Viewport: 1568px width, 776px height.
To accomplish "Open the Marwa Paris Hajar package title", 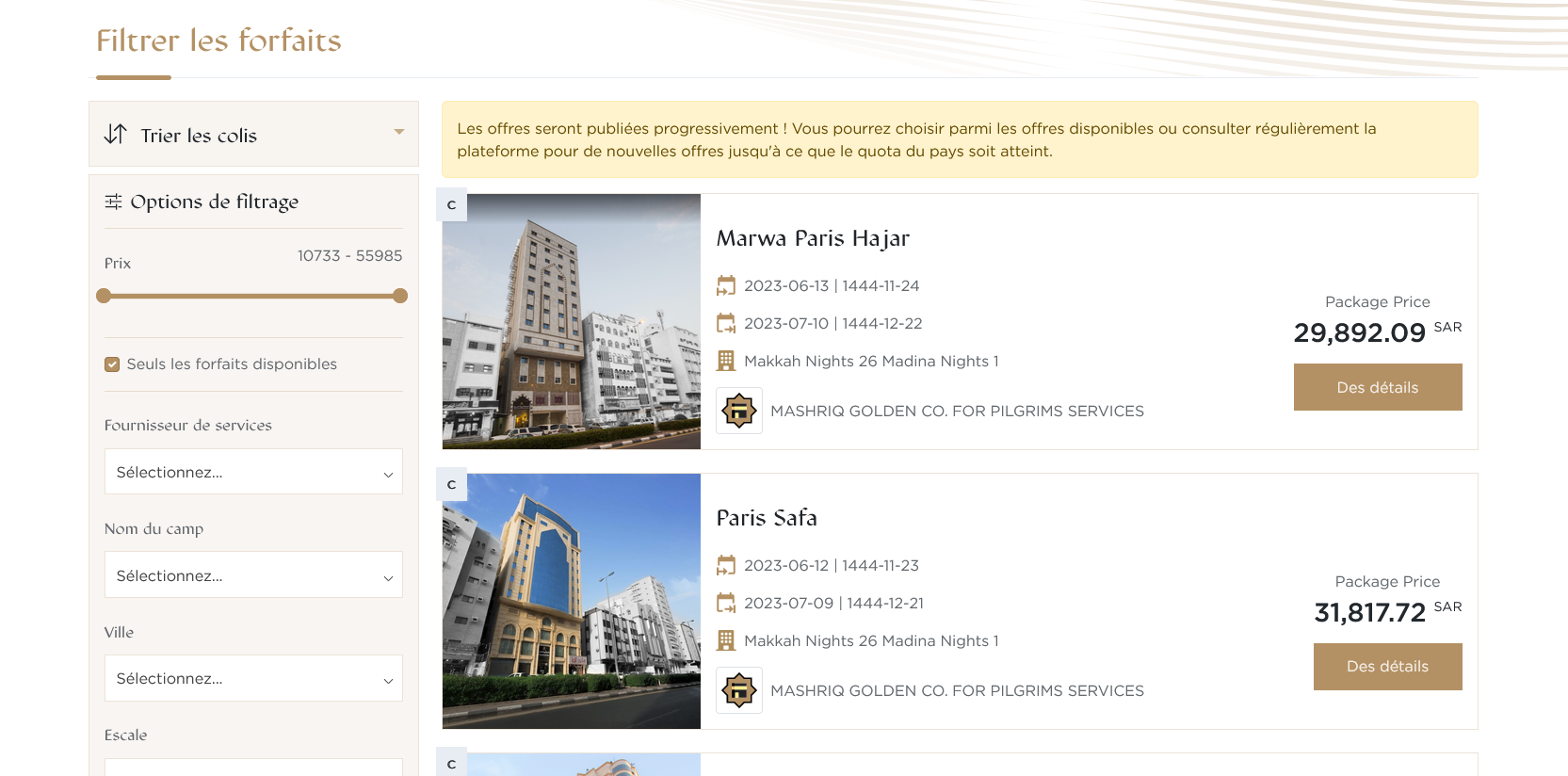I will (x=813, y=238).
